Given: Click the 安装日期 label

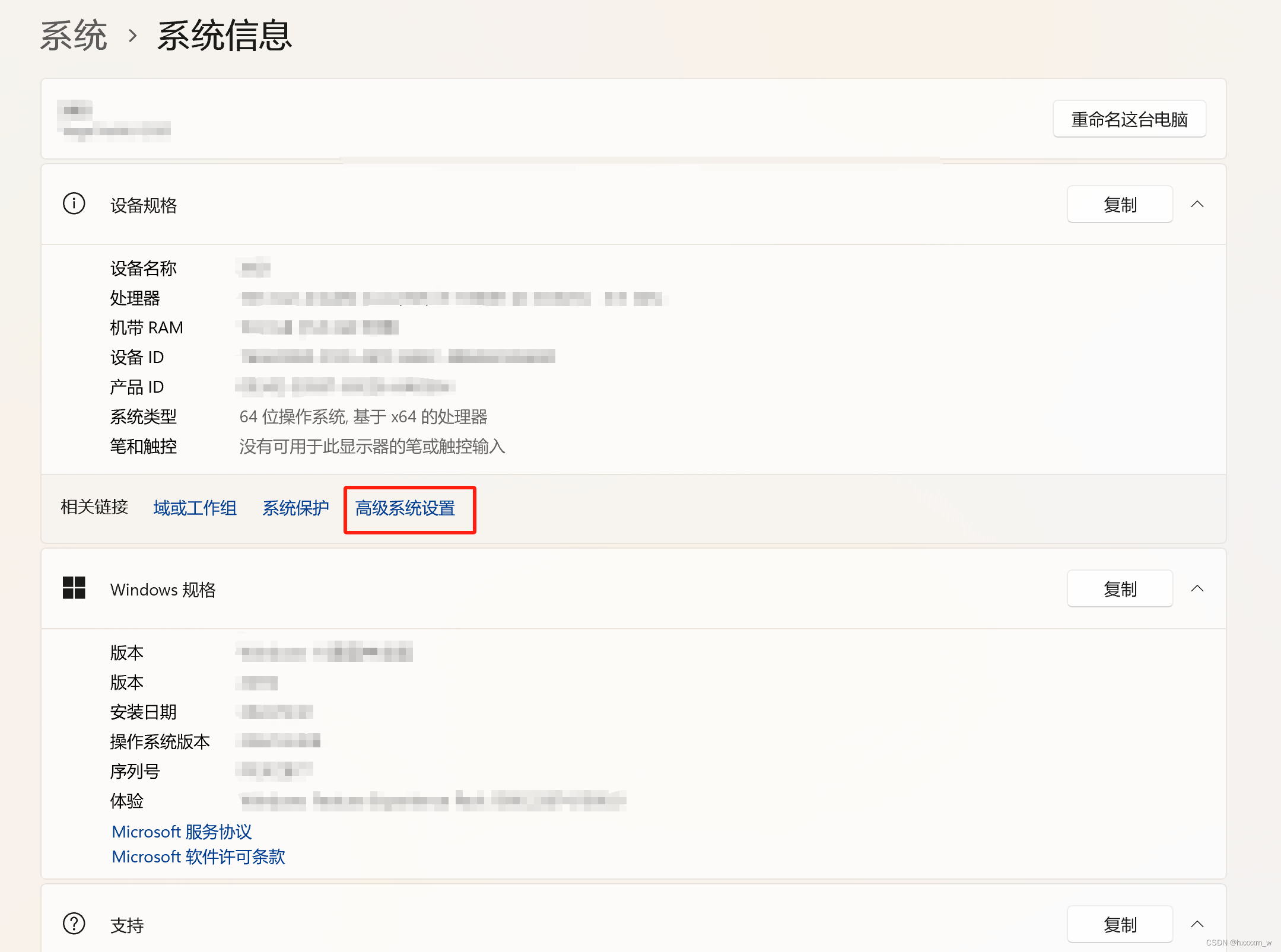Looking at the screenshot, I should tap(144, 712).
